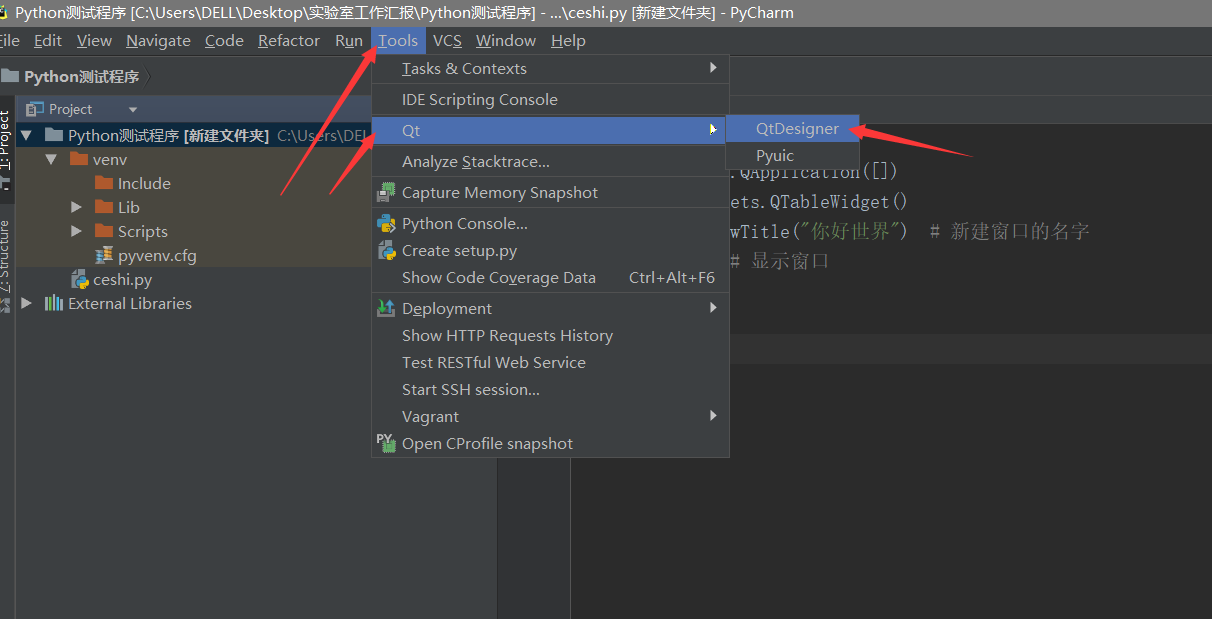This screenshot has width=1212, height=619.
Task: Open the Run menu
Action: pos(349,41)
